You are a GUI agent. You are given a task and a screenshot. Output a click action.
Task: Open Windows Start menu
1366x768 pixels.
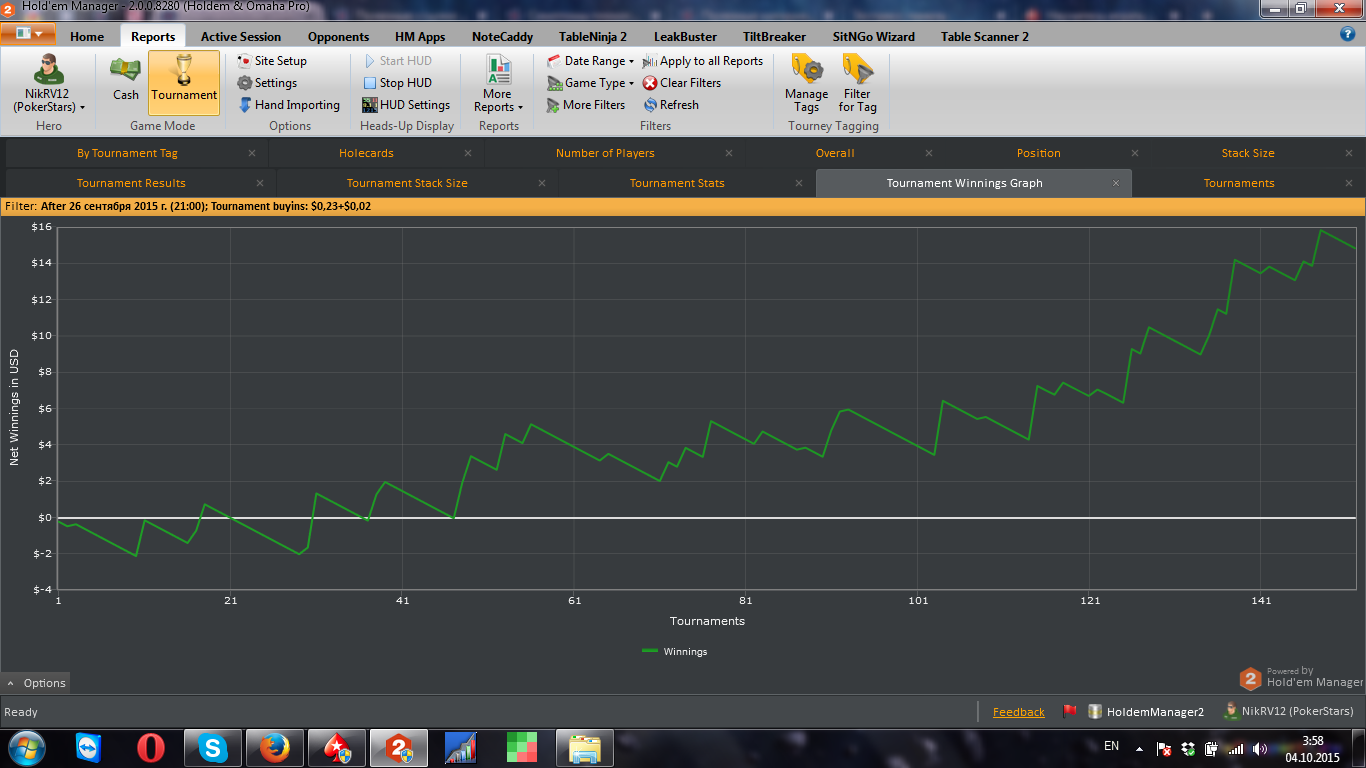(27, 748)
